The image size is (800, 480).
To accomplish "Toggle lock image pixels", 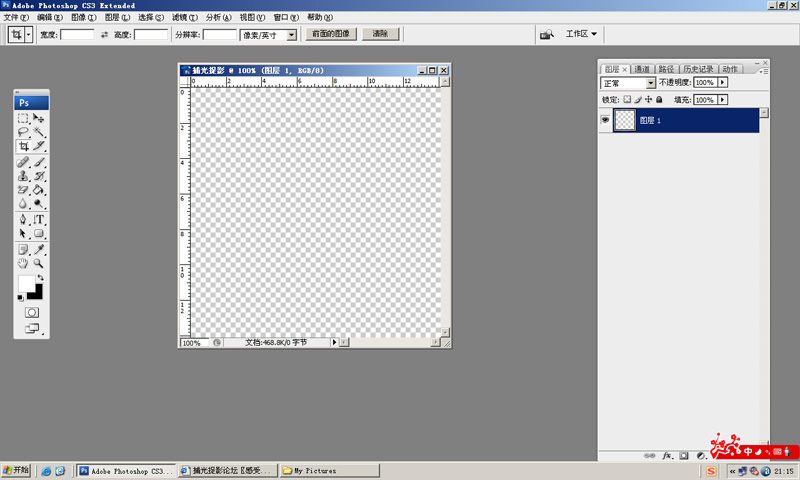I will tap(638, 99).
